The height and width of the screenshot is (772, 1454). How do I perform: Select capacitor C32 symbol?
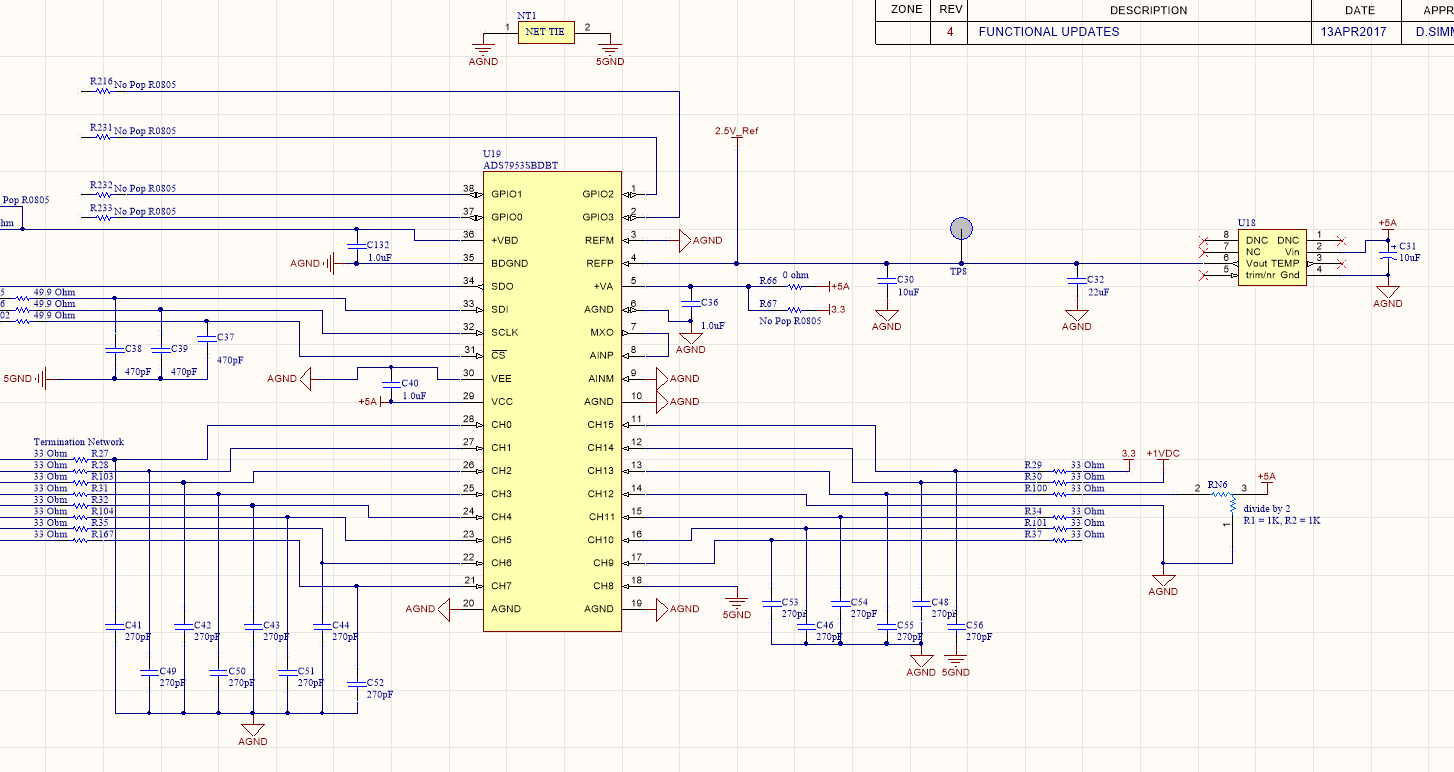click(x=1076, y=280)
